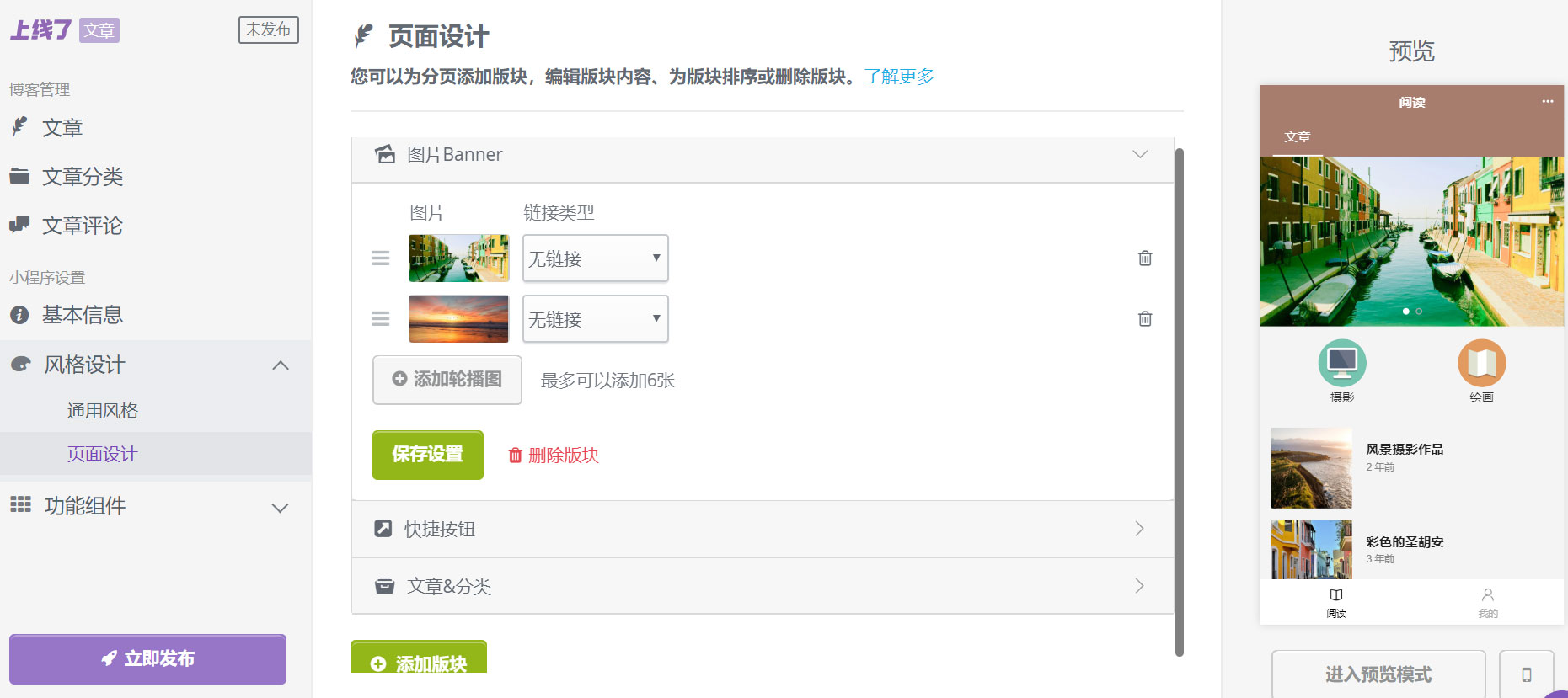This screenshot has width=1568, height=698.
Task: Collapse the 图片Banner block
Action: (1140, 155)
